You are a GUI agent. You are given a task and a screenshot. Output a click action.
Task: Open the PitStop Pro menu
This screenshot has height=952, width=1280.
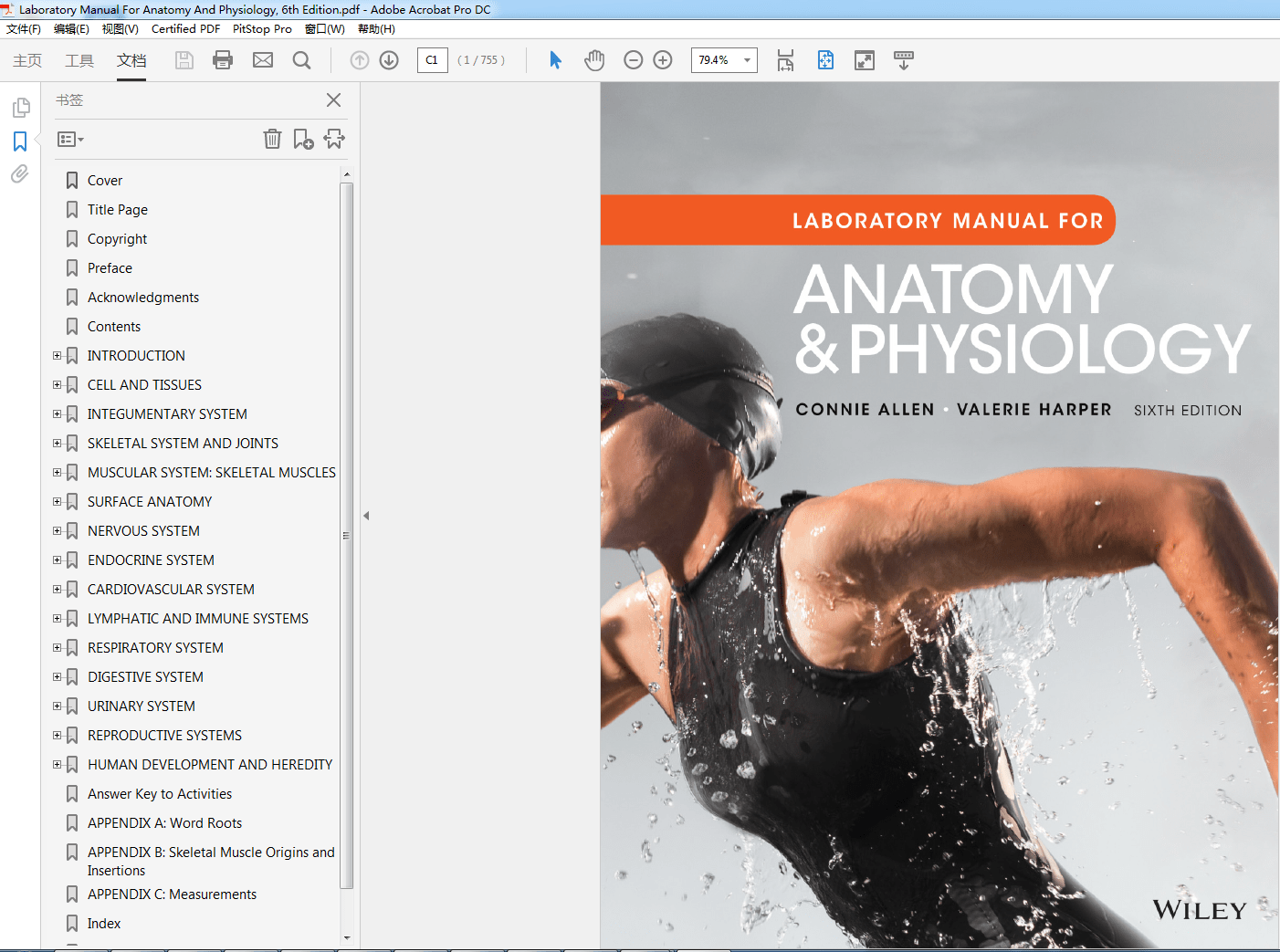click(x=262, y=28)
